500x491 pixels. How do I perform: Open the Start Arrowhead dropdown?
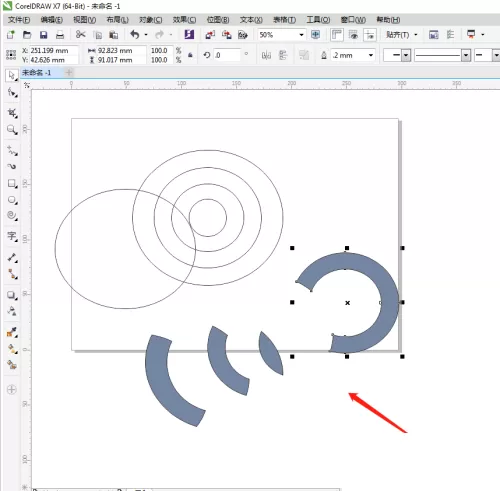[406, 55]
